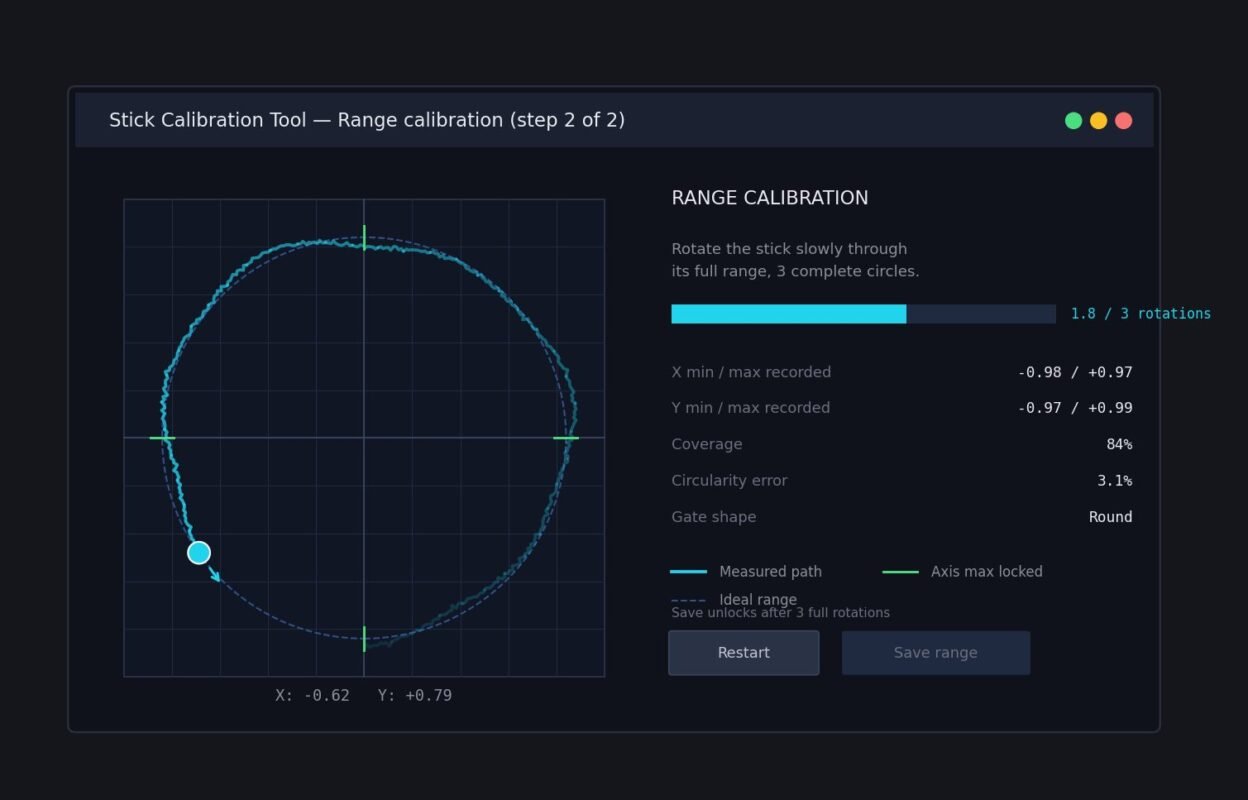Image resolution: width=1248 pixels, height=800 pixels.
Task: Click the Y range value '-0.97 / +0.99'
Action: 1075,408
